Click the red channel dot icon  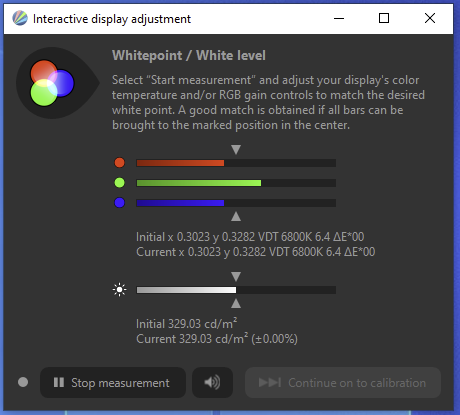[119, 163]
